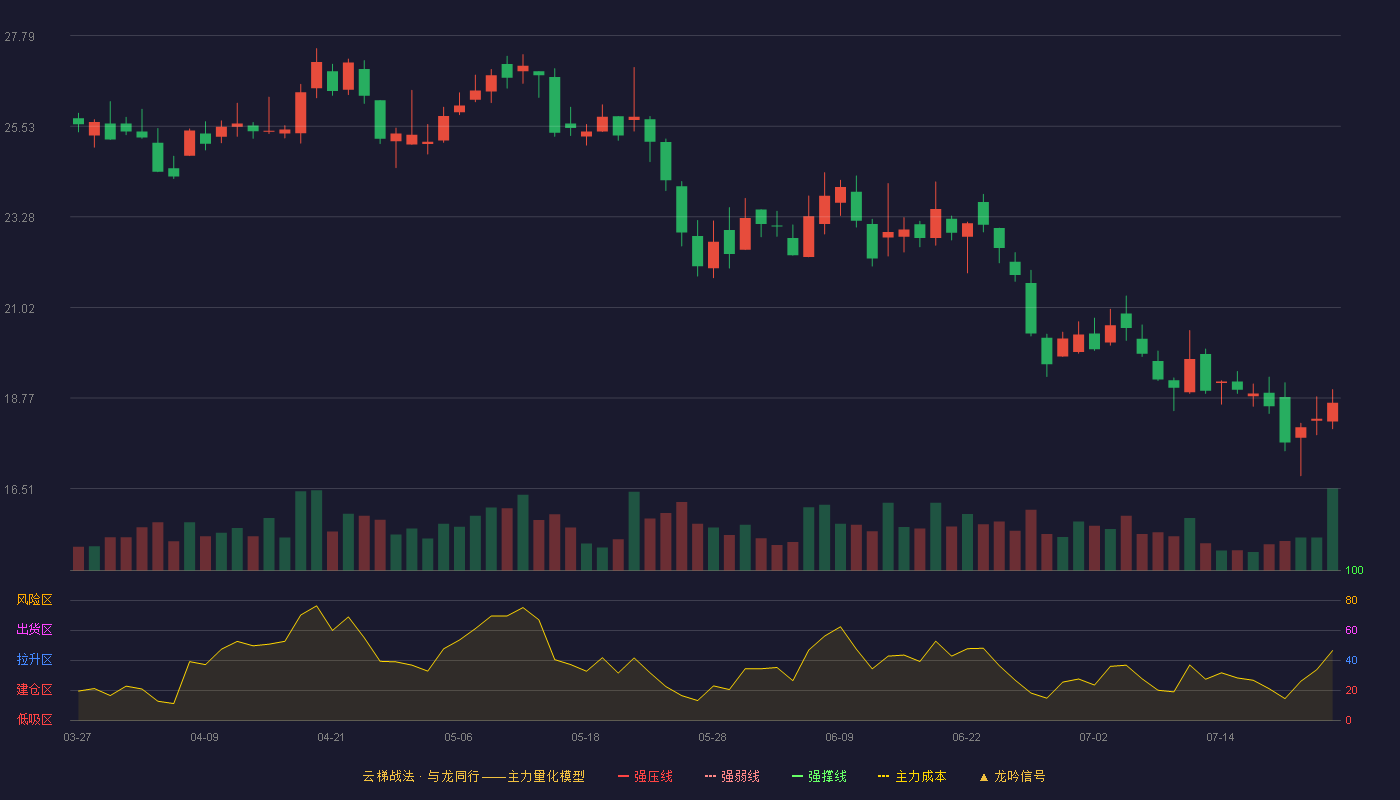
Task: Click the 18.77 price axis label
Action: point(19,399)
